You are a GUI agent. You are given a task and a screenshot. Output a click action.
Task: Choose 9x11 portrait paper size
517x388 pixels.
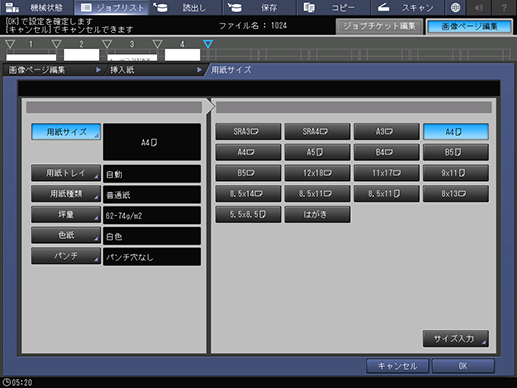tap(456, 173)
